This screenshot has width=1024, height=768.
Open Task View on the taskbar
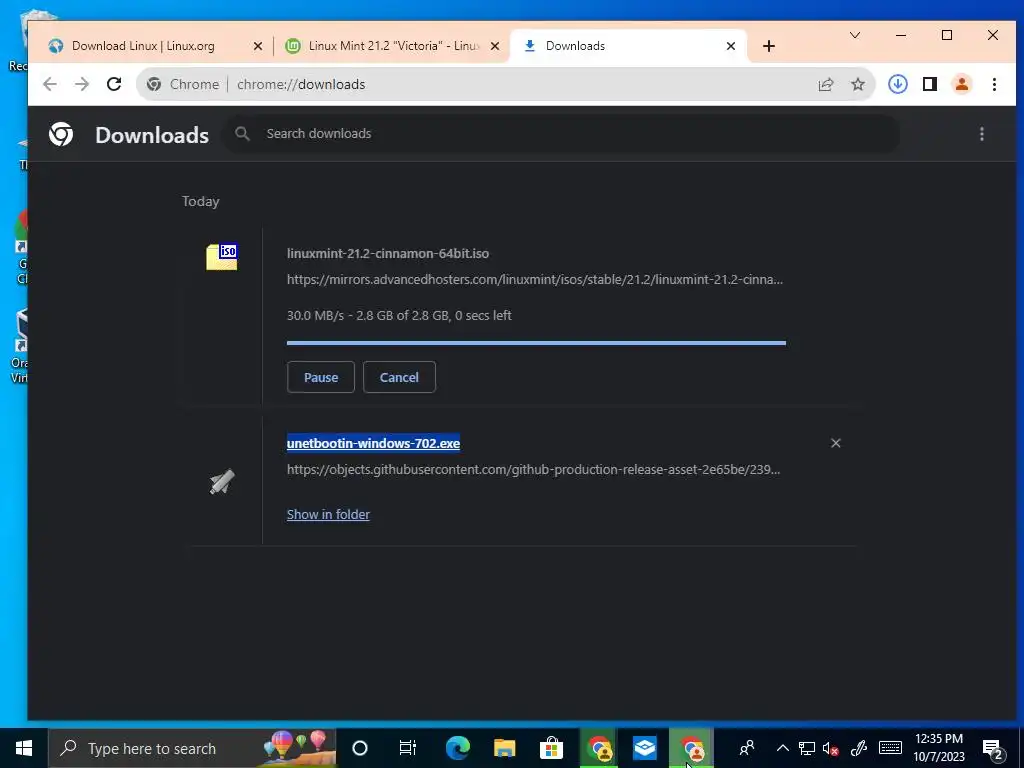pos(408,748)
